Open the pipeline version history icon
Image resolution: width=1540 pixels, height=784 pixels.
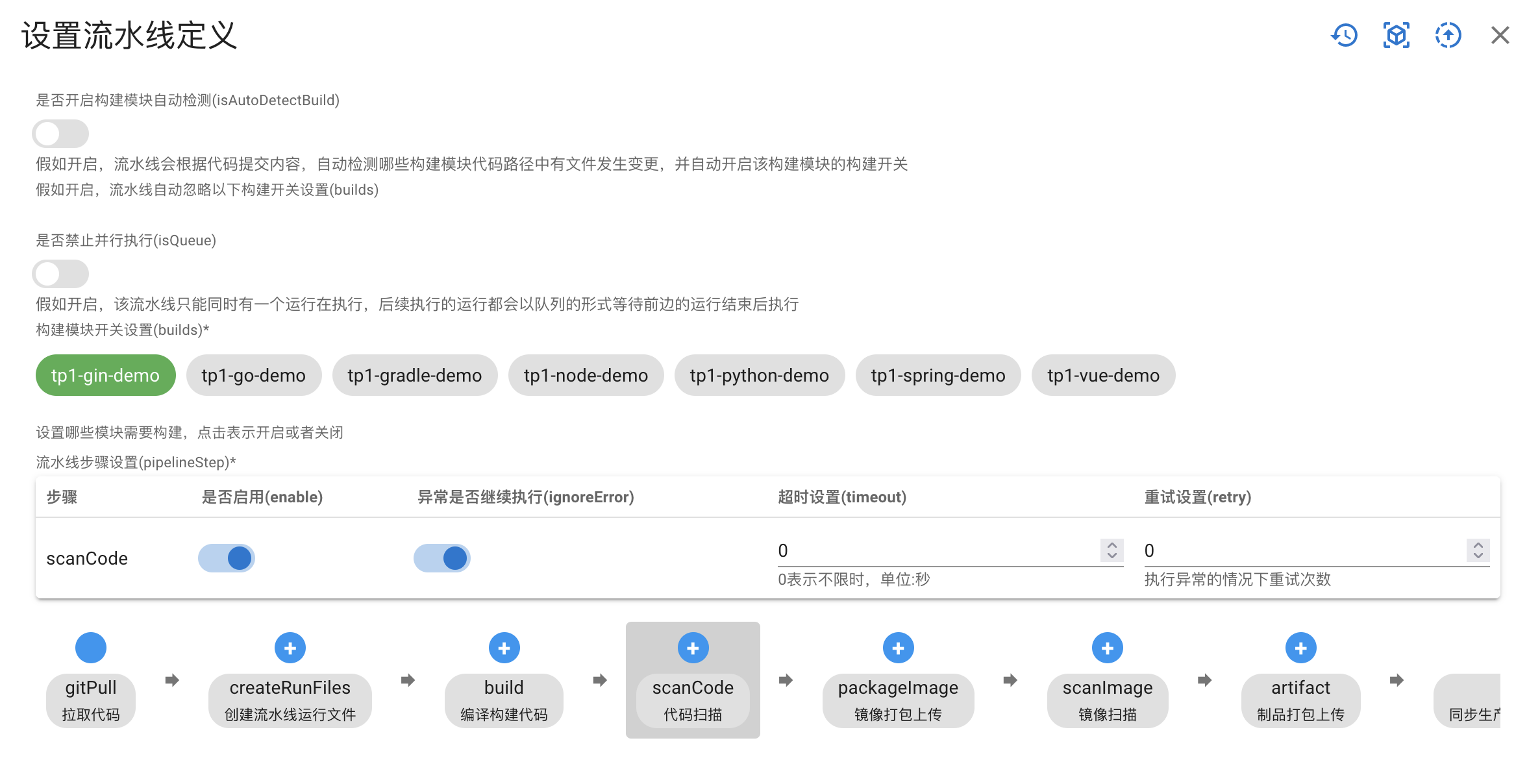(x=1344, y=36)
